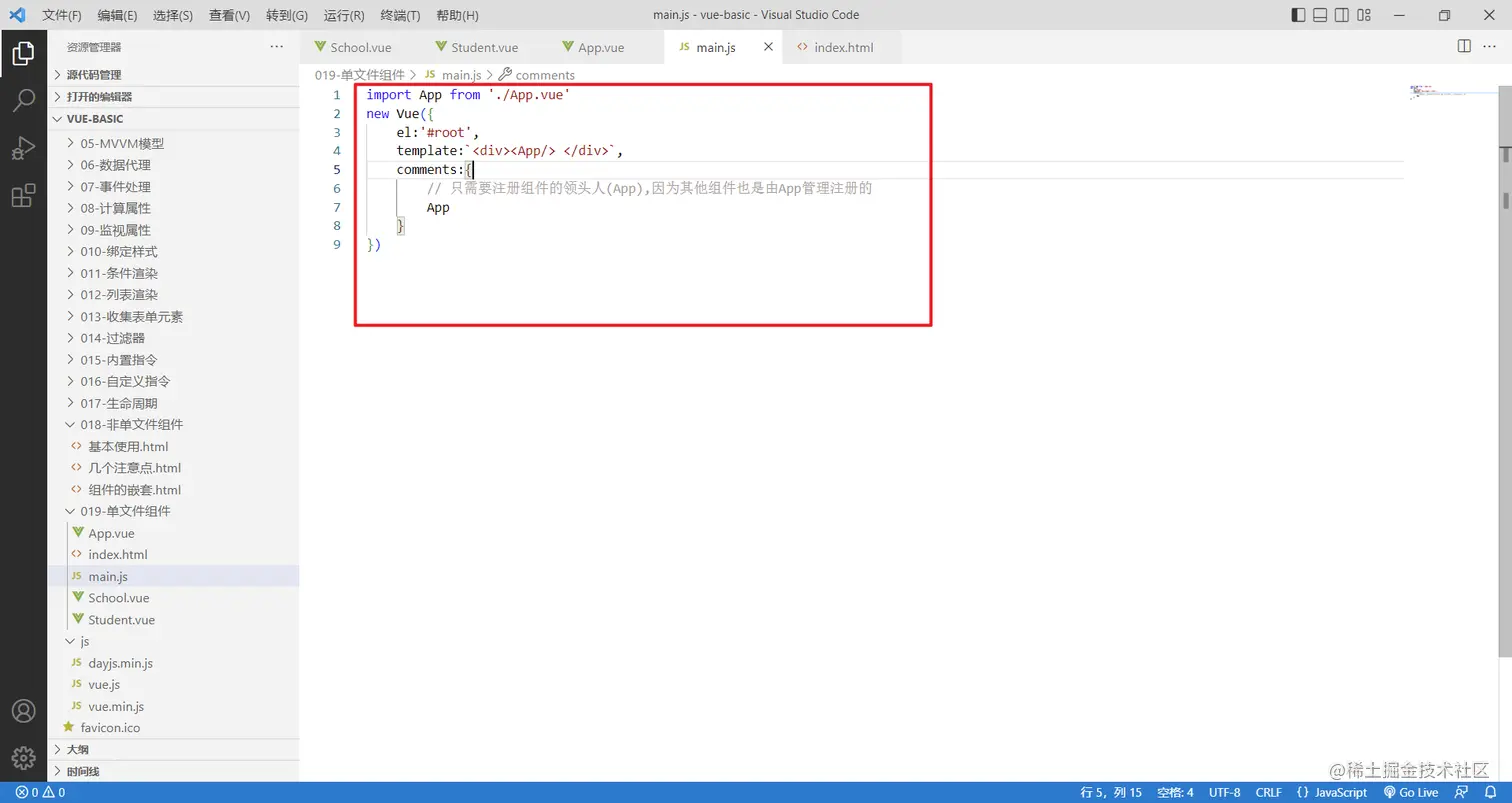Open dayjs.min.js file
This screenshot has height=803, width=1512.
(173, 663)
